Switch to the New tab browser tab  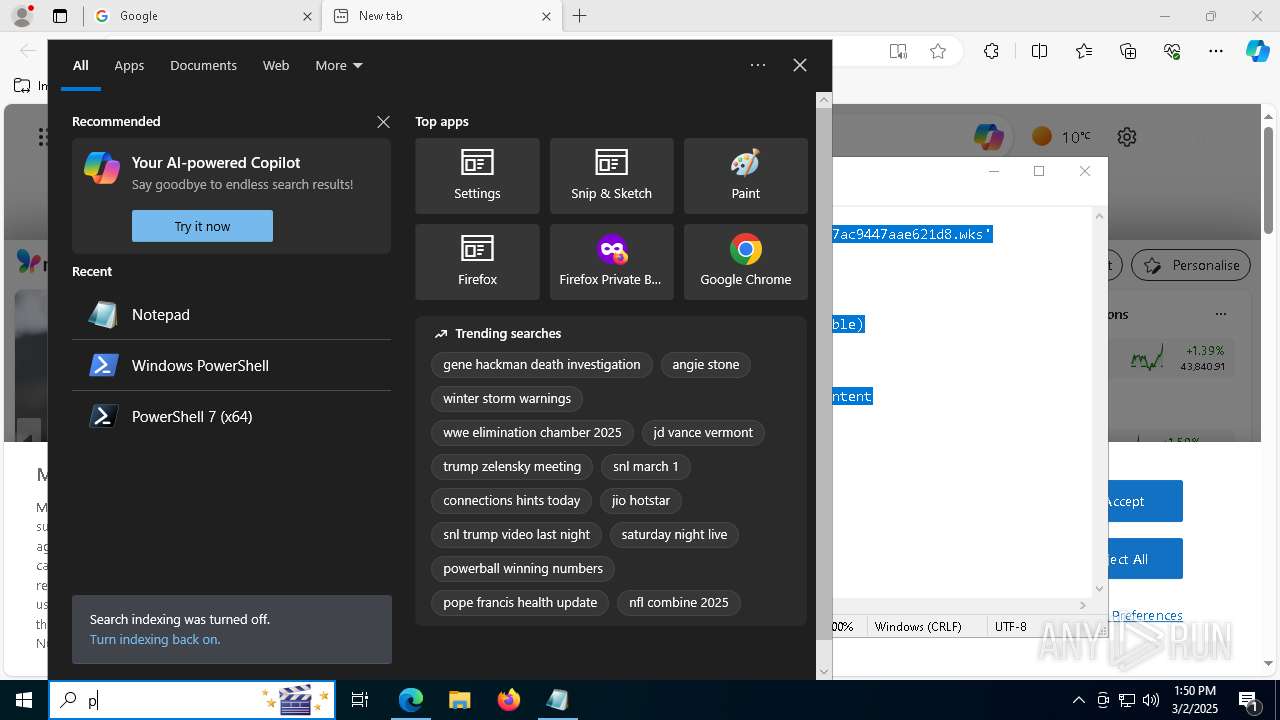tap(443, 16)
